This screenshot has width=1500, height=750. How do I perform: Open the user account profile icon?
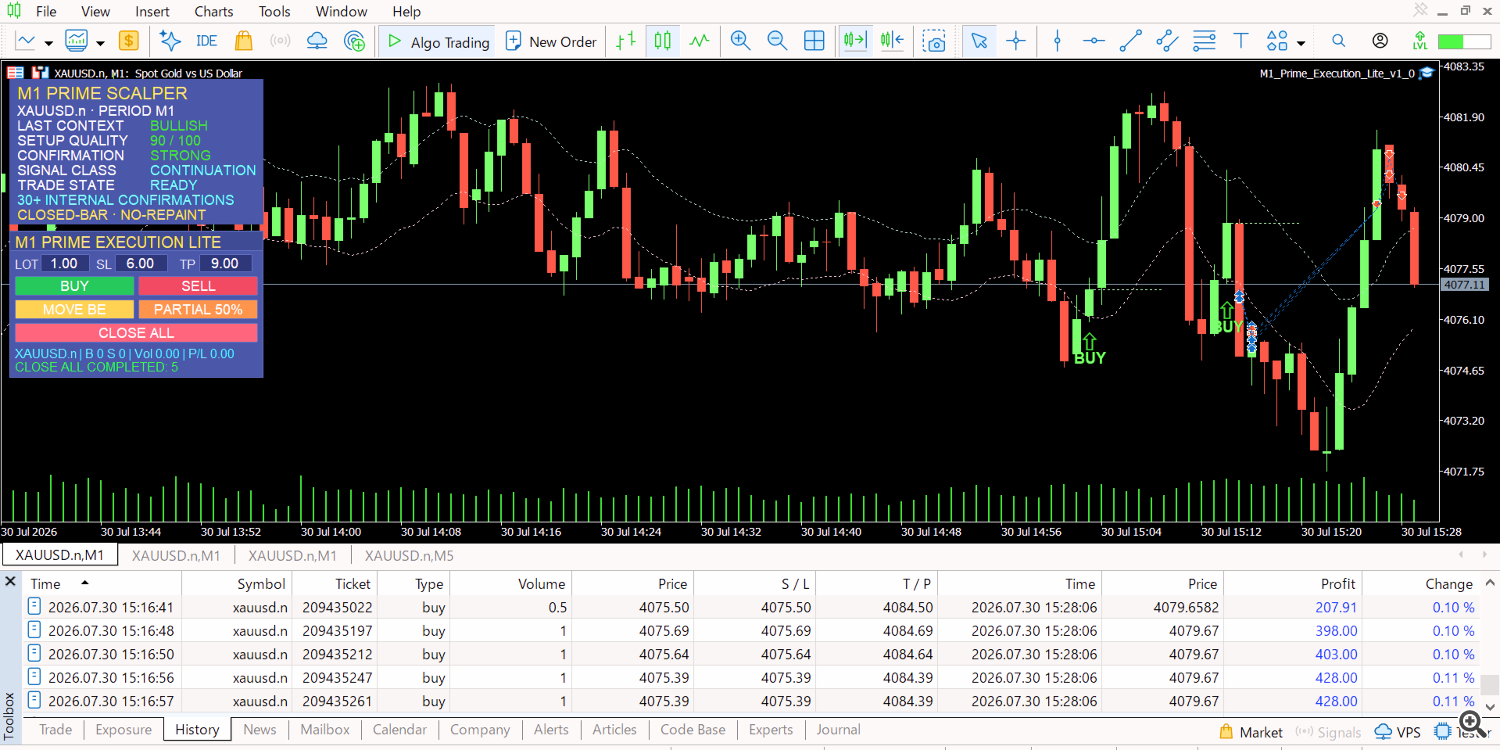(1380, 41)
